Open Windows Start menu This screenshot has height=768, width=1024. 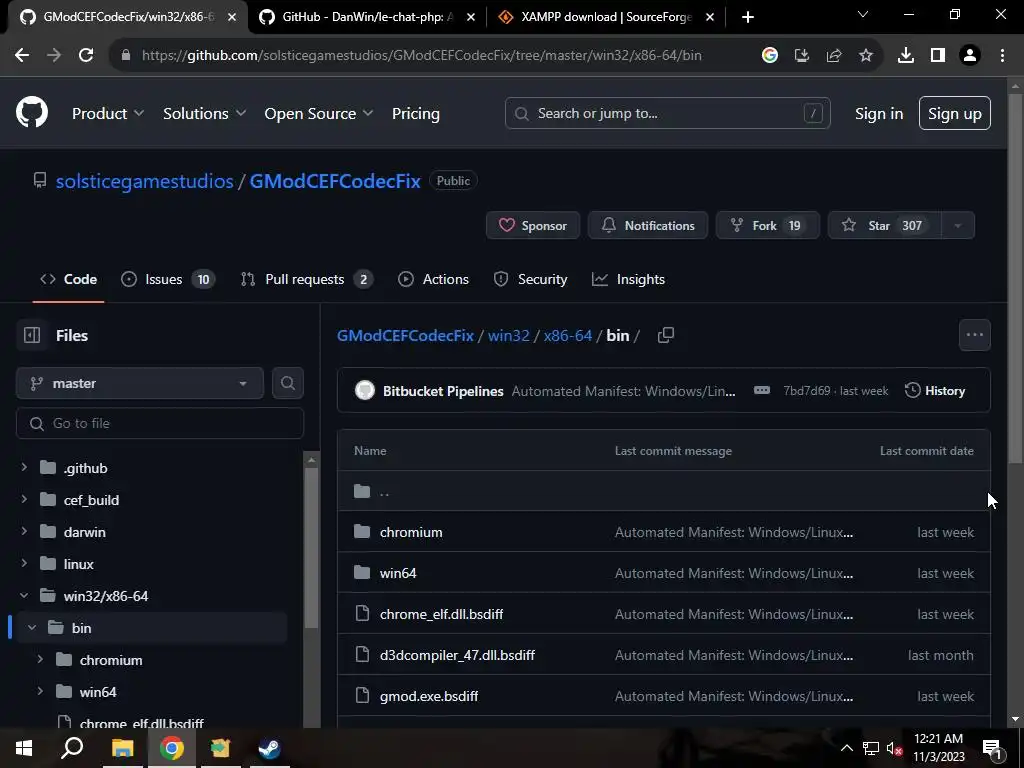24,748
